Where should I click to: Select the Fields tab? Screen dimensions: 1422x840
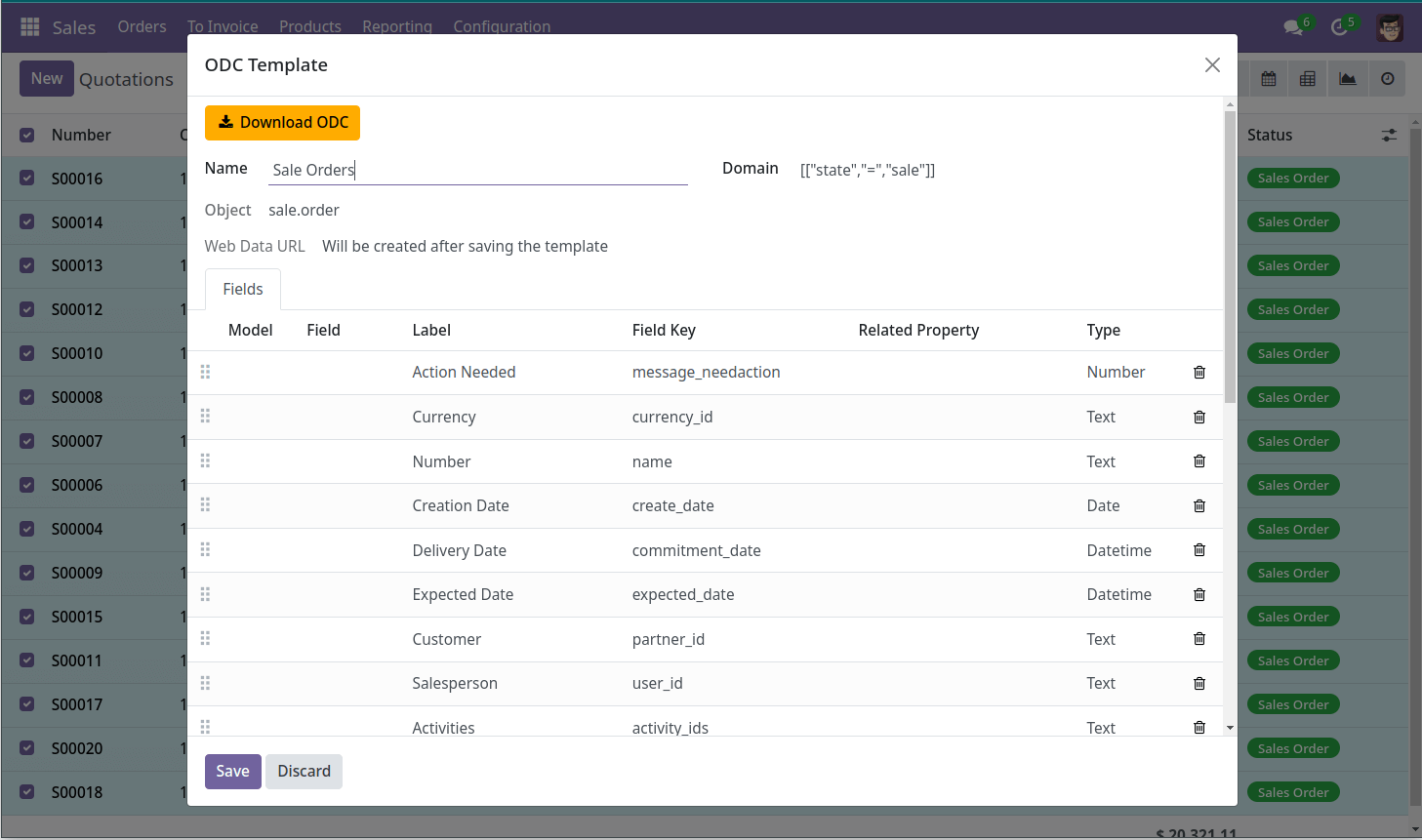[243, 290]
